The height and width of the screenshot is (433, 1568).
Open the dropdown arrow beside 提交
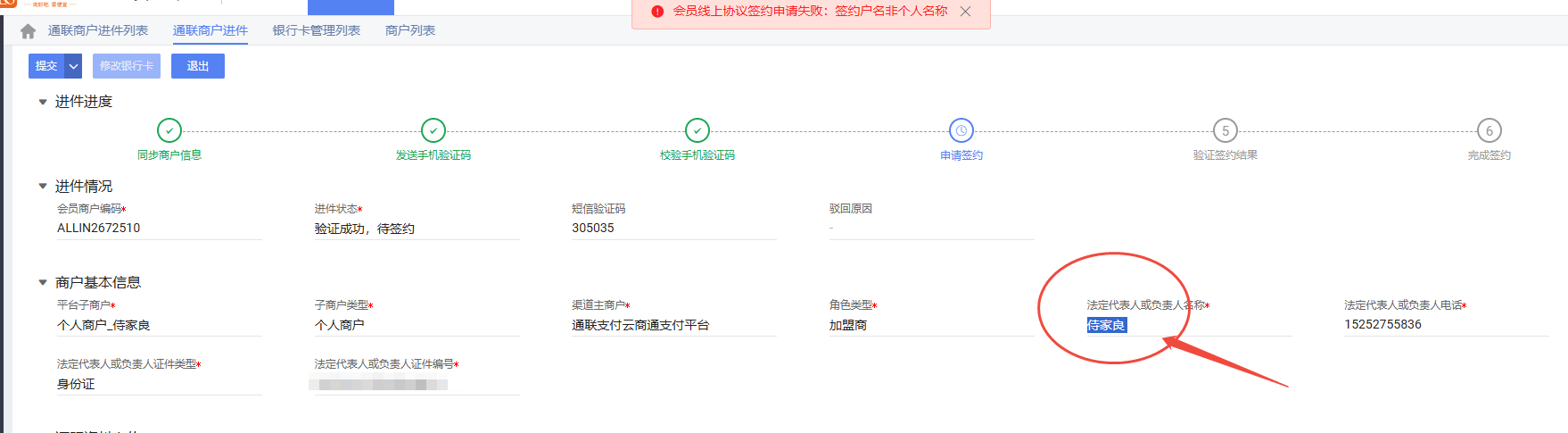click(x=74, y=66)
